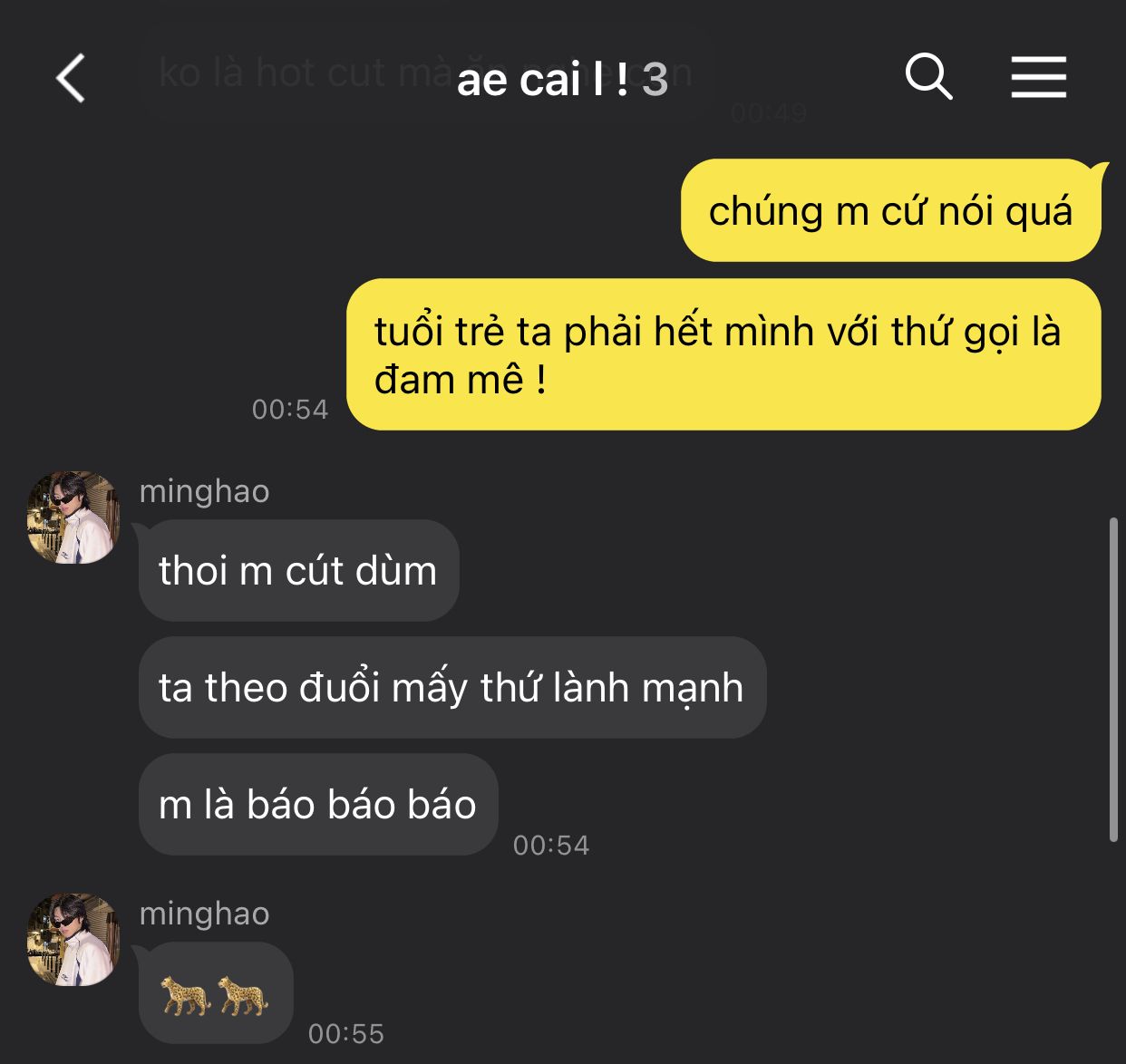
Task: Tap first minghao sender name label
Action: (205, 491)
